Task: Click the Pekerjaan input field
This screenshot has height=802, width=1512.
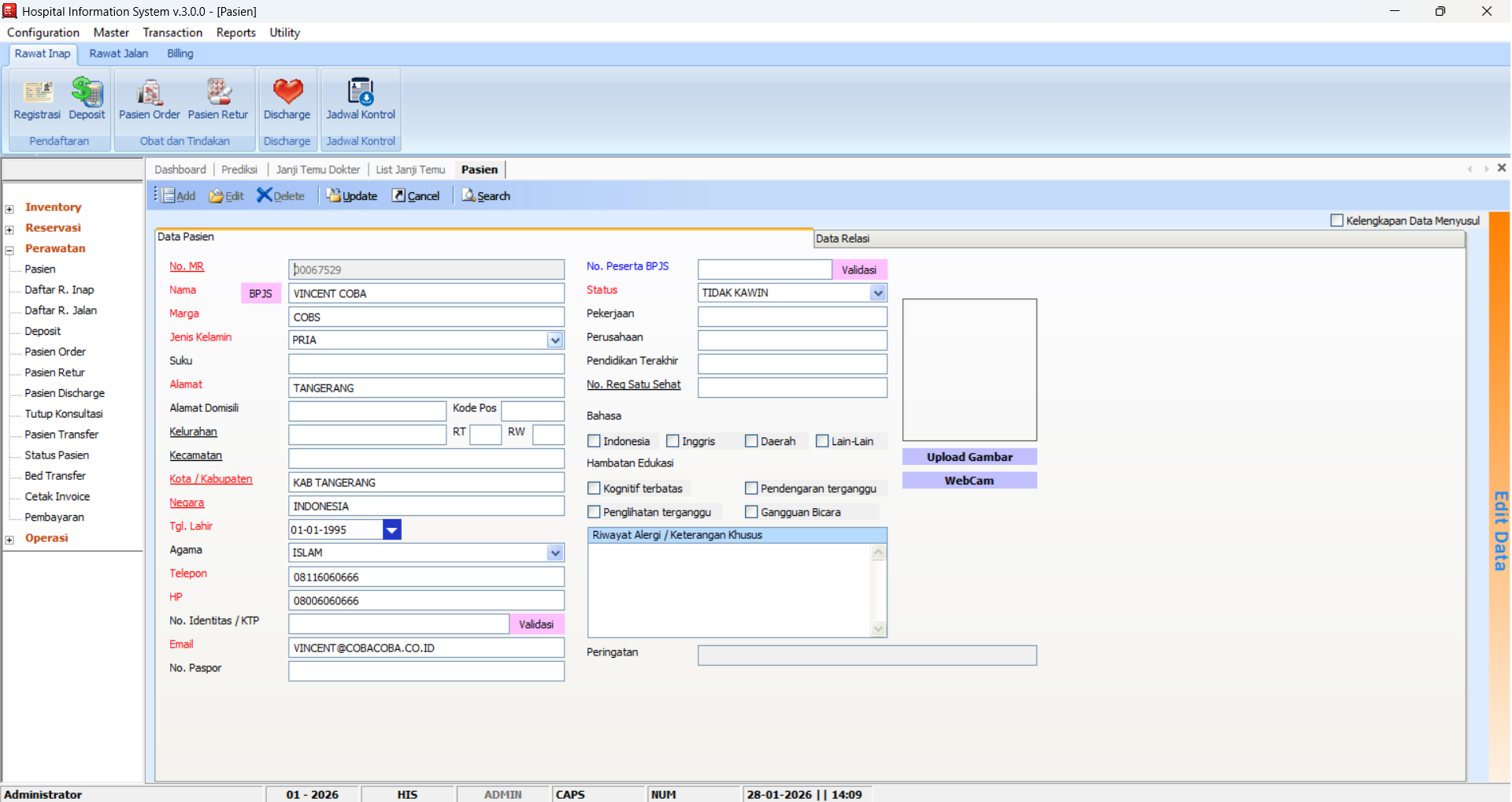Action: [x=792, y=317]
